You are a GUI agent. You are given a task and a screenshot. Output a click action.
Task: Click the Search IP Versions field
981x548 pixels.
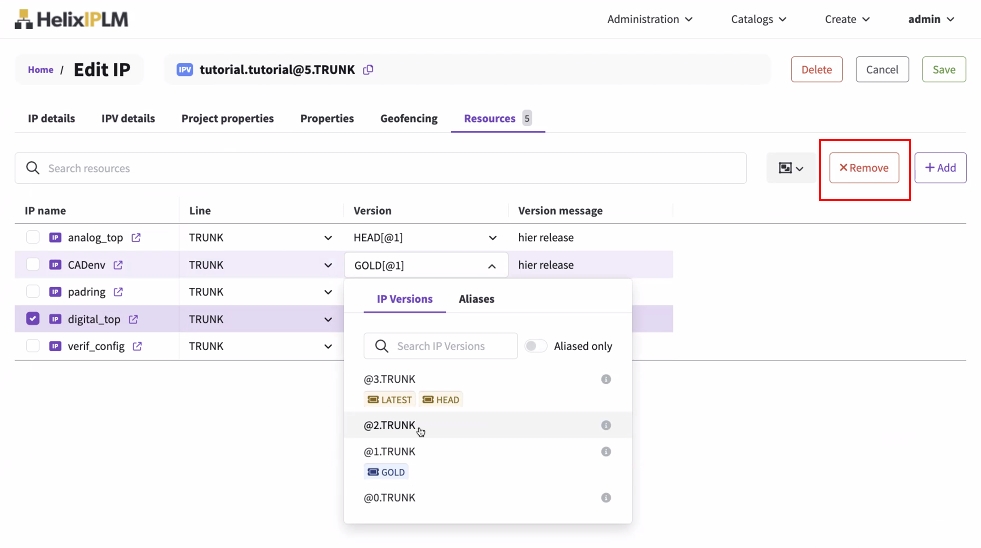coord(453,346)
